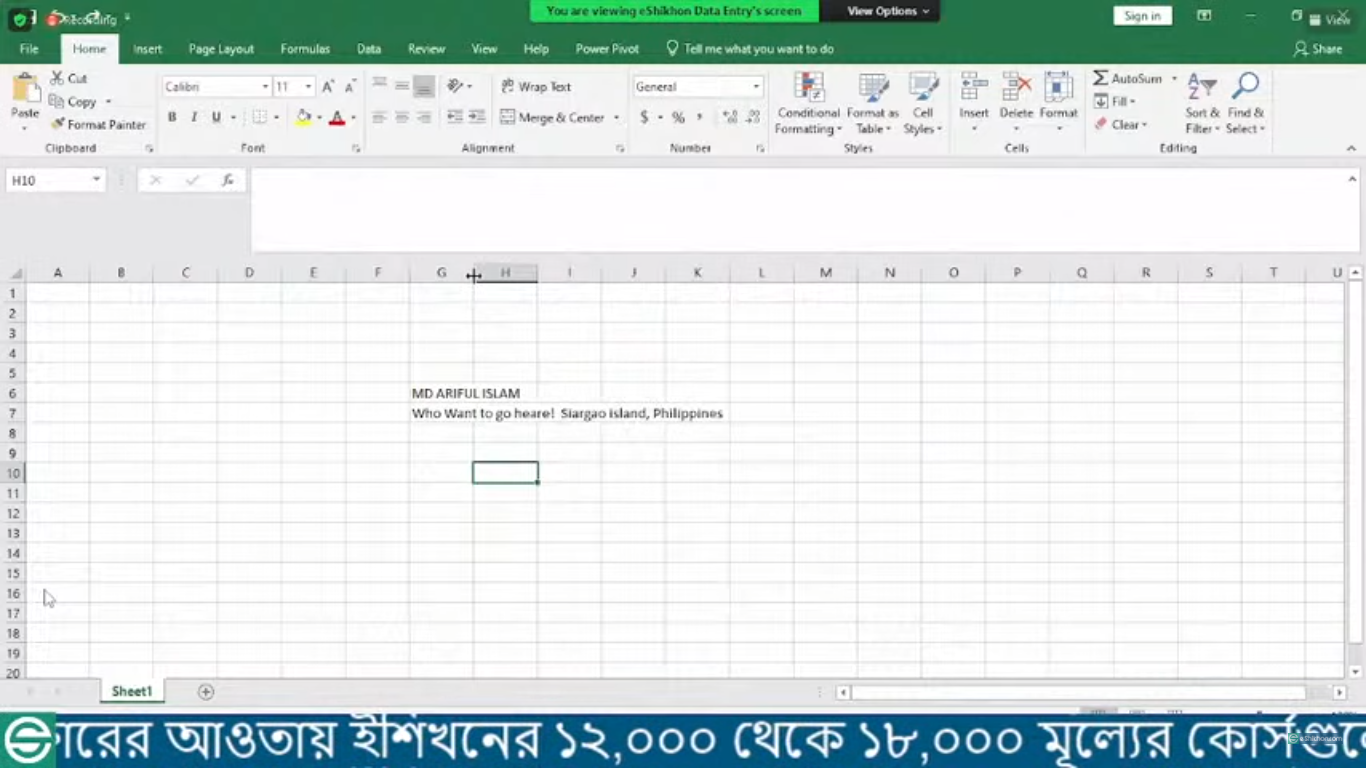This screenshot has height=768, width=1366.
Task: Click the yellow Fill Color swatch
Action: [x=304, y=117]
